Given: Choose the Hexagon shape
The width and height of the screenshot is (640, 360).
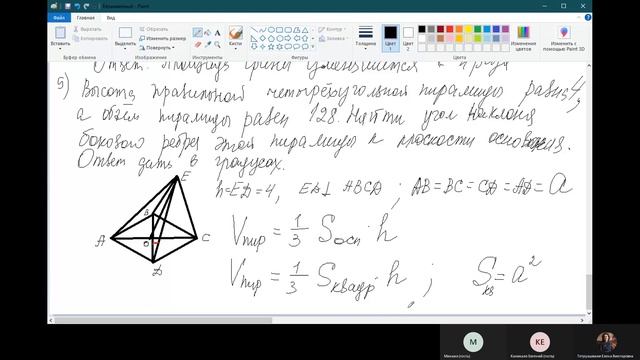Looking at the screenshot, I should (x=280, y=38).
